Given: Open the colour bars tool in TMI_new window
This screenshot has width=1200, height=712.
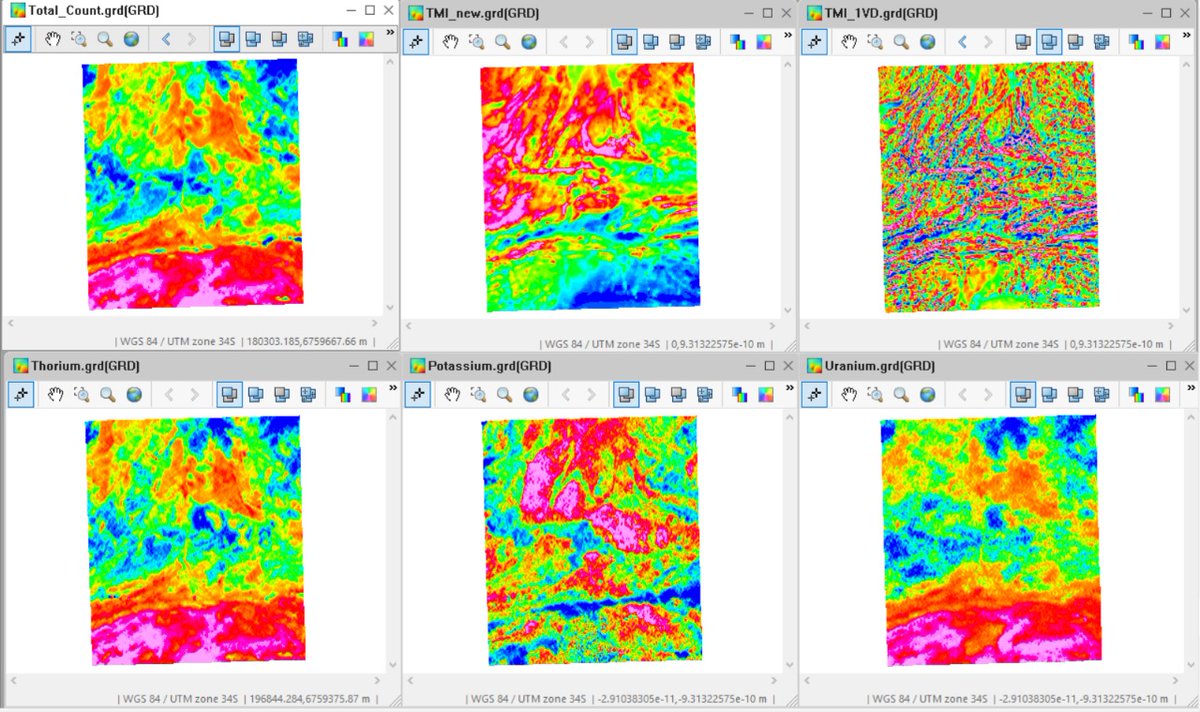Looking at the screenshot, I should tap(737, 42).
